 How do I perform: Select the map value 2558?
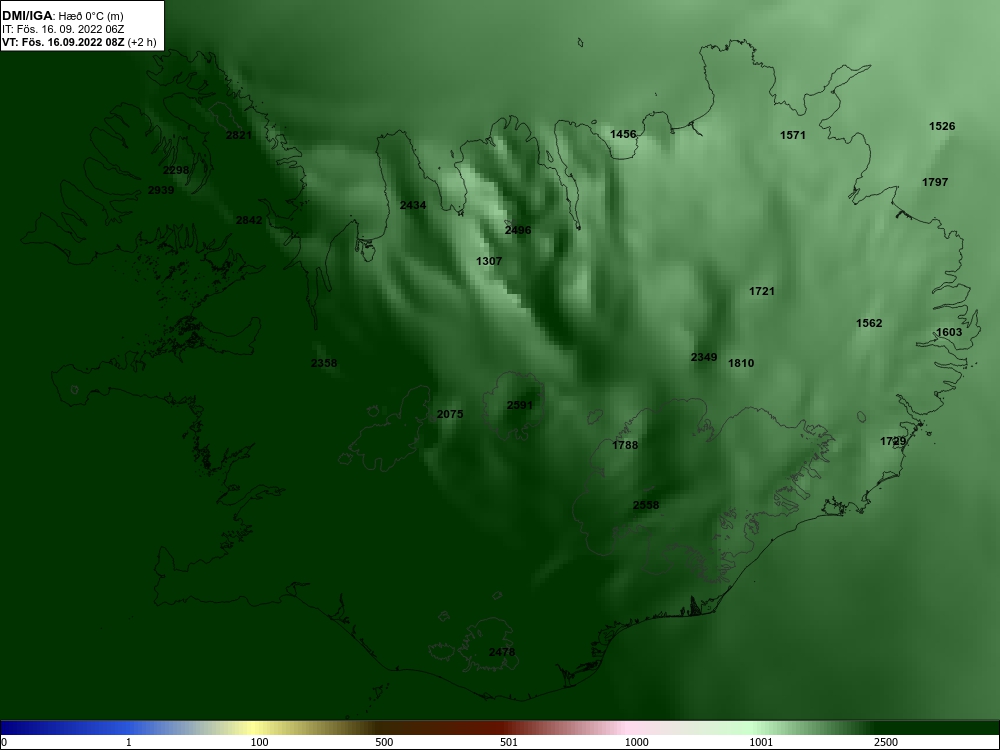click(x=646, y=505)
